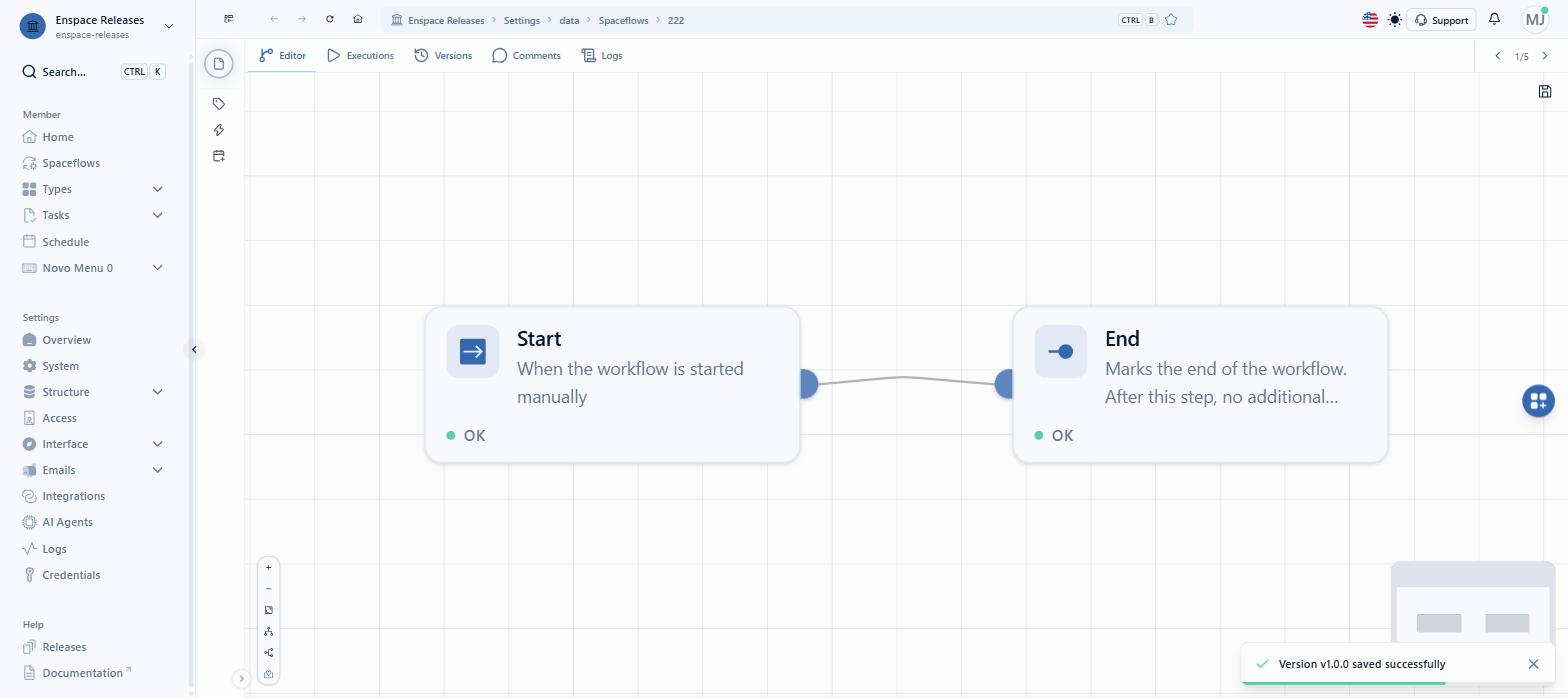Toggle light/dark theme sun icon
Image resolution: width=1568 pixels, height=698 pixels.
pyautogui.click(x=1395, y=20)
